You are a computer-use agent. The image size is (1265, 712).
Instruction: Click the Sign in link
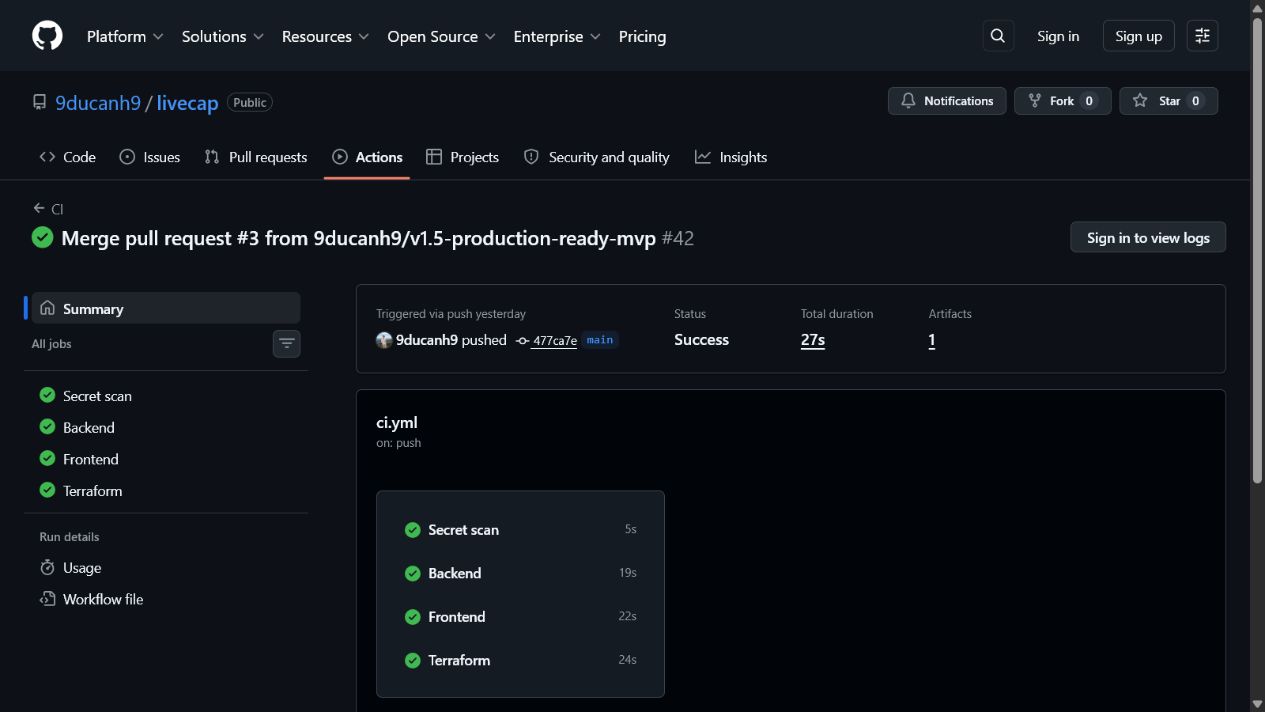tap(1058, 36)
